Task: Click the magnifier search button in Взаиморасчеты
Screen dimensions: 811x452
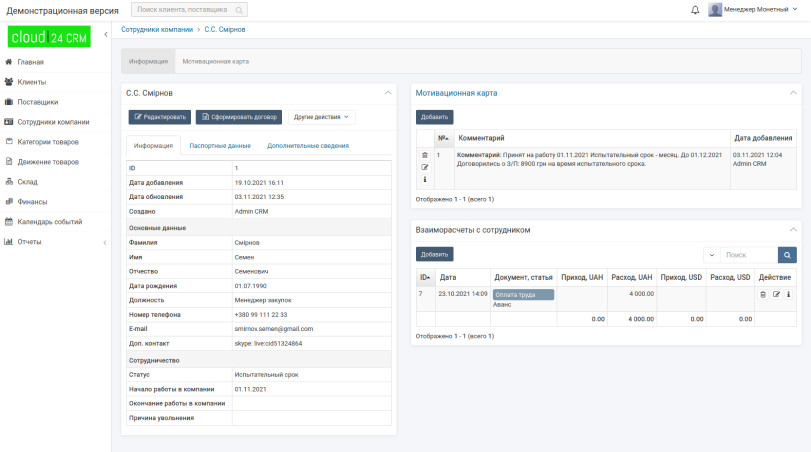Action: 788,255
